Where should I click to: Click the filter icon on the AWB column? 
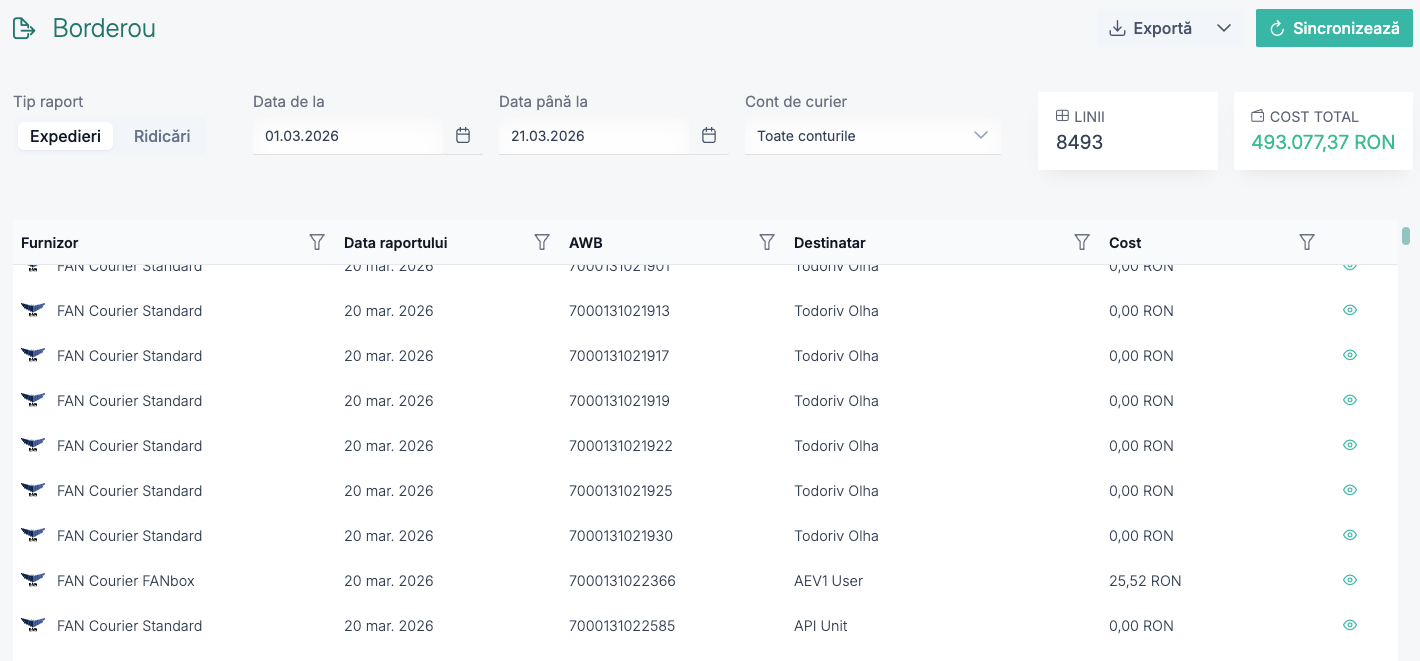[767, 242]
